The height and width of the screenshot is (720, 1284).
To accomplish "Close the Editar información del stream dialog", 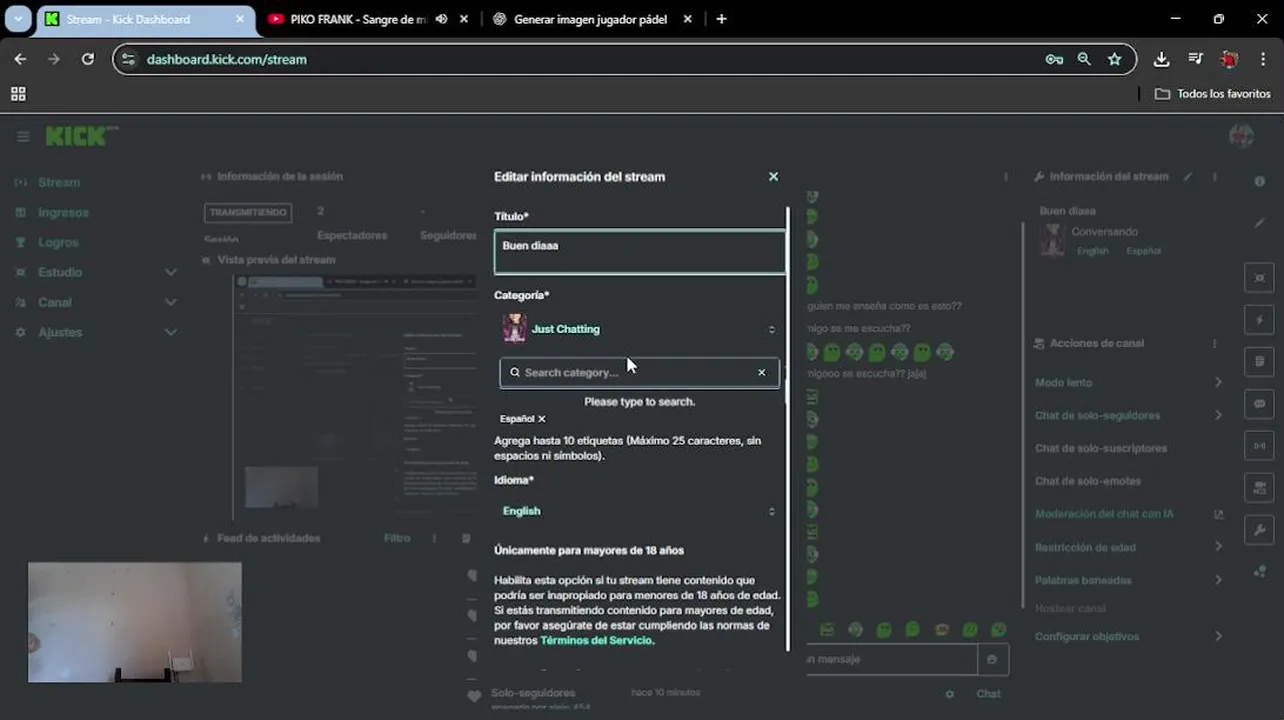I will click(773, 176).
